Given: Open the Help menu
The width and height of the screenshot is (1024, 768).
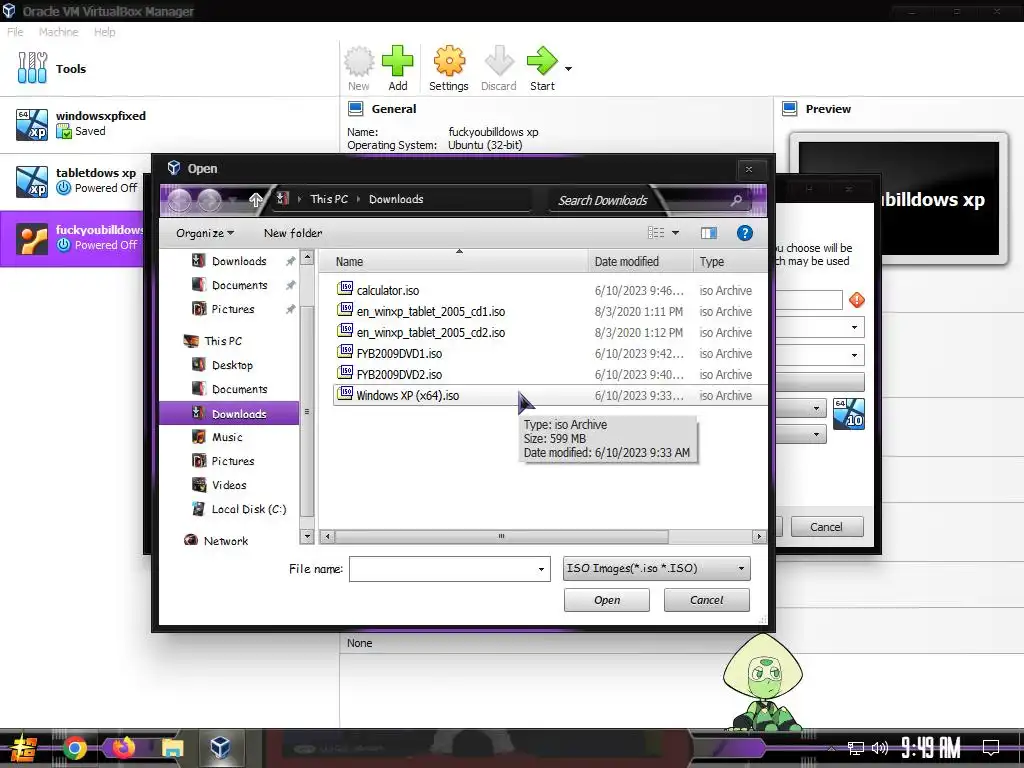Looking at the screenshot, I should 104,32.
